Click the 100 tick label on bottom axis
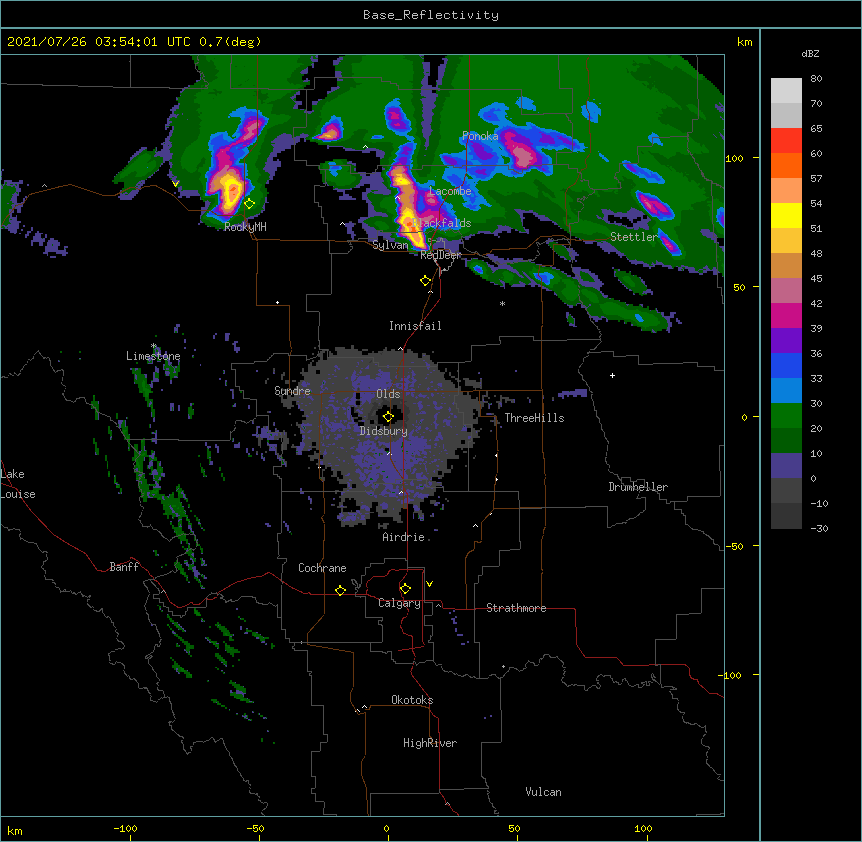The width and height of the screenshot is (862, 842). (x=643, y=828)
